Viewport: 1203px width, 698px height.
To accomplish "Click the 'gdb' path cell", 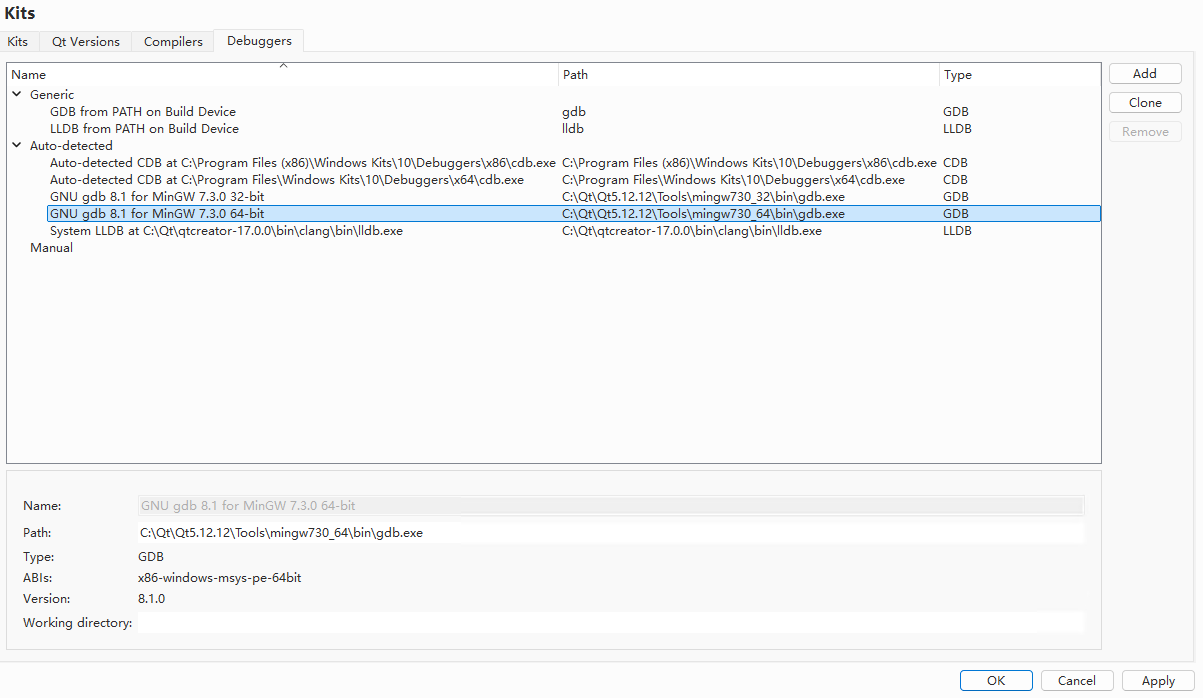I will click(x=574, y=112).
